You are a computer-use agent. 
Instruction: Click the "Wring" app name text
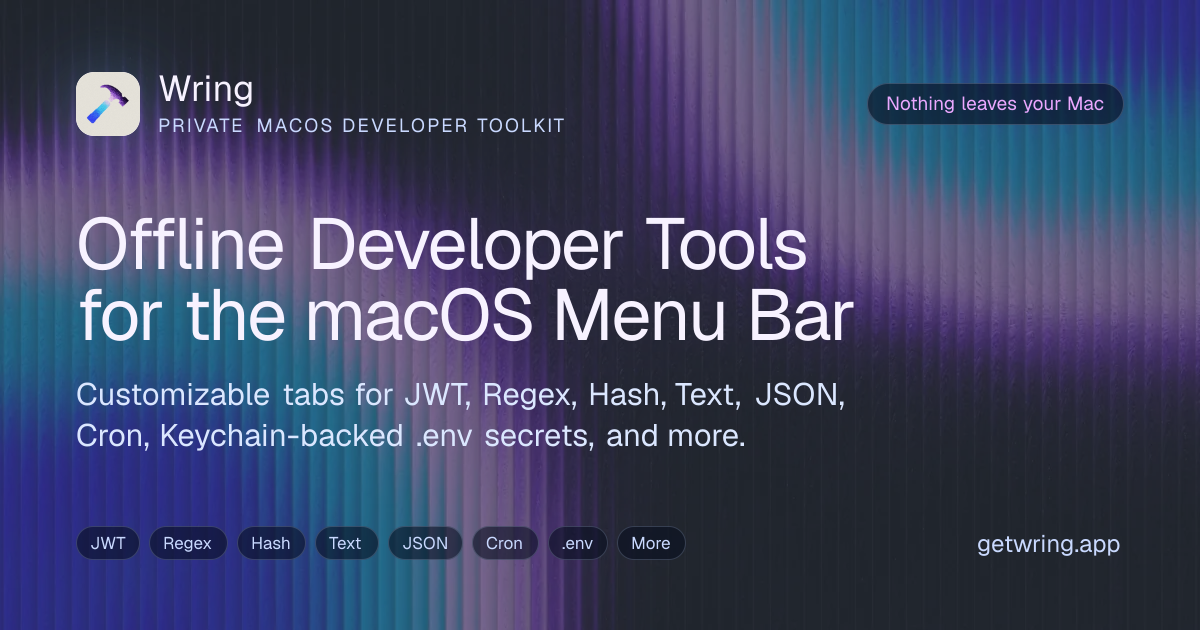pos(206,90)
